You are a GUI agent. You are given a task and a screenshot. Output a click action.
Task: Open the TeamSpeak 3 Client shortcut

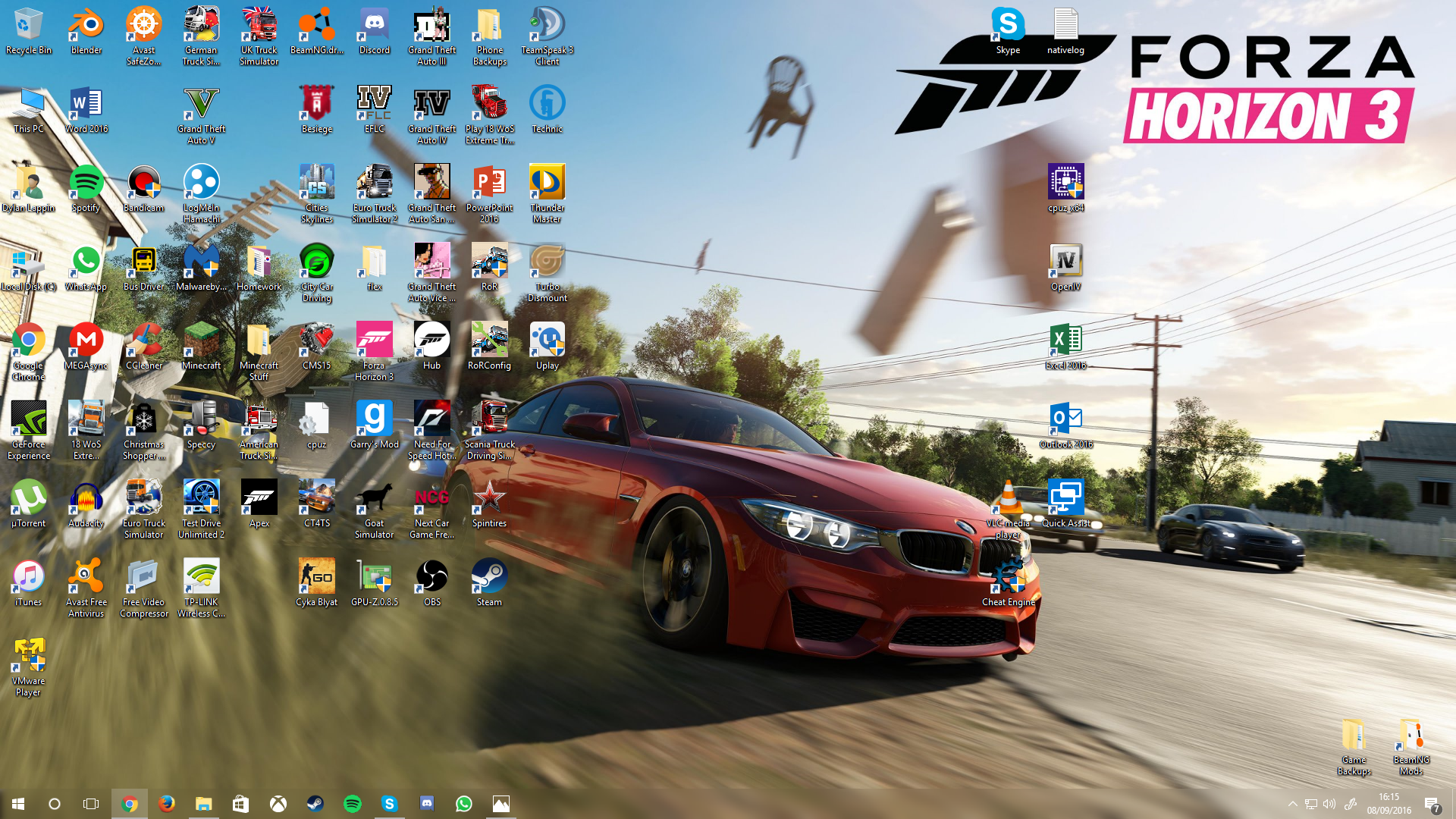(x=548, y=37)
